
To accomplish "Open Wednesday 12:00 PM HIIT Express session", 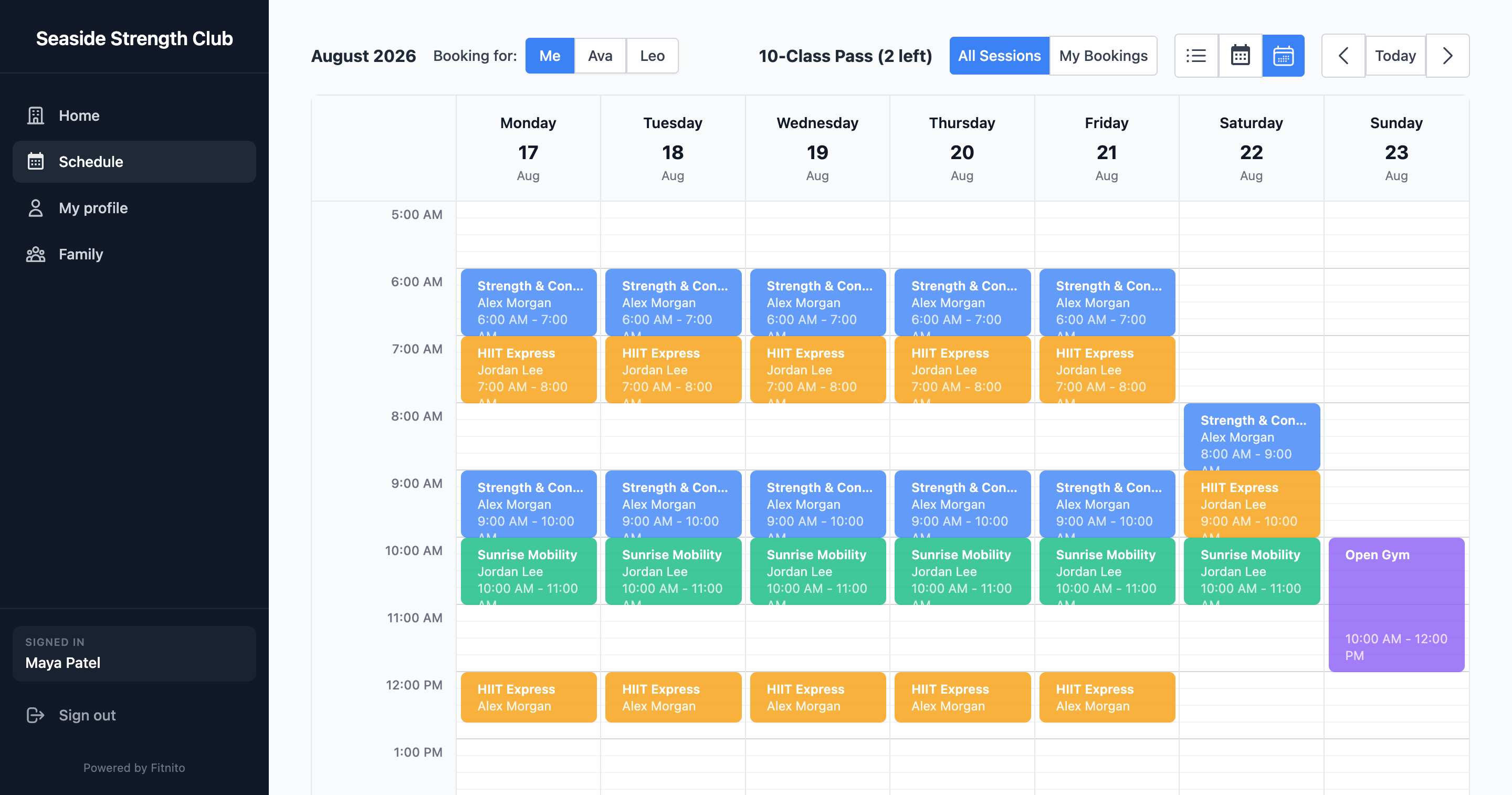I will (x=818, y=697).
